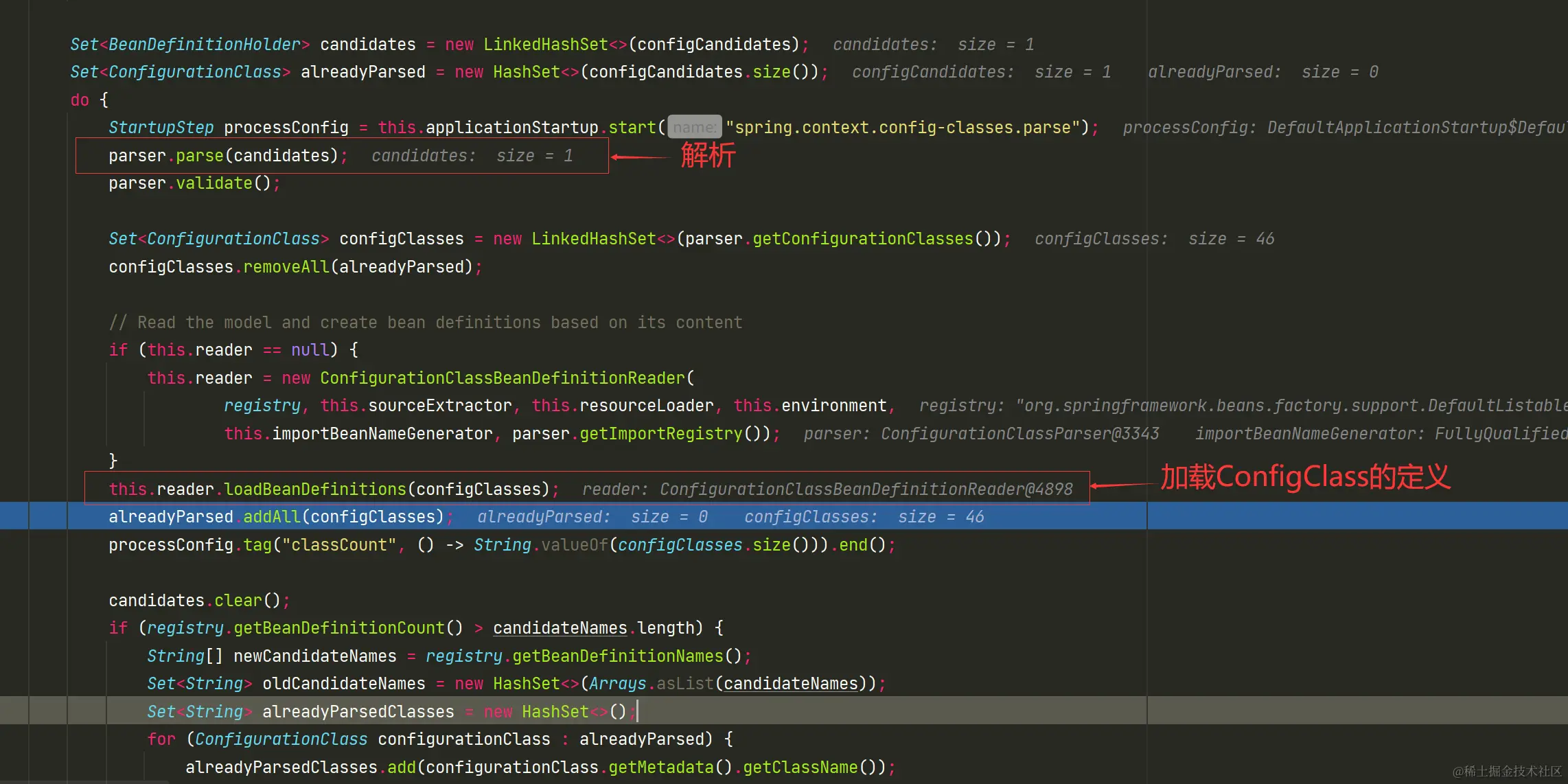Click the 'reader: ConfigurationClassBeanDefinitionReader@4898' debug hint
The image size is (1568, 784).
pos(827,489)
